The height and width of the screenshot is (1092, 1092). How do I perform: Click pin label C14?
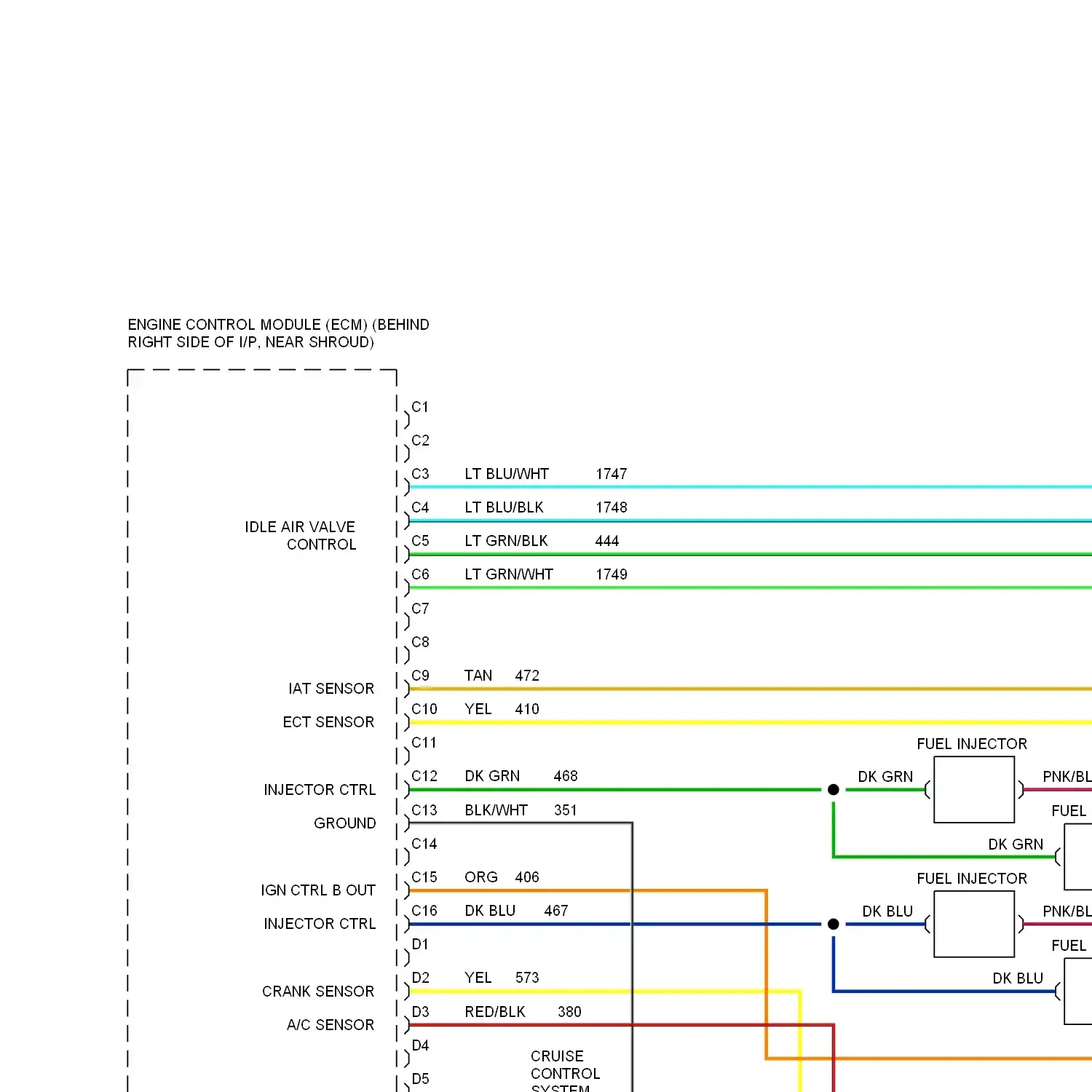click(424, 844)
